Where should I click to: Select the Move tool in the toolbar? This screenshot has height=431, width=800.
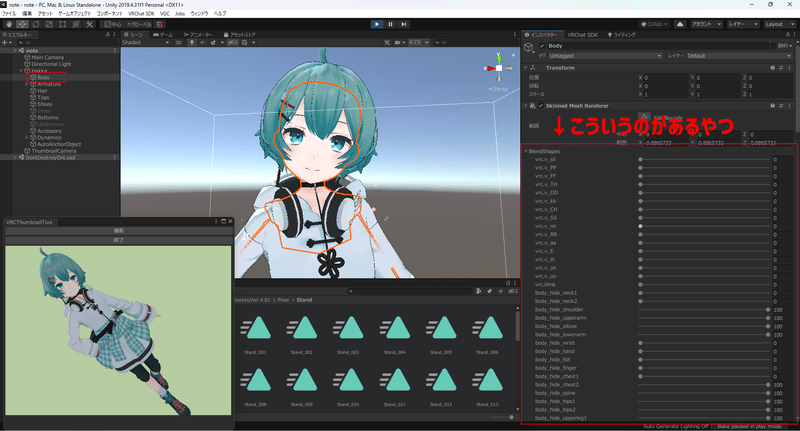(x=22, y=24)
